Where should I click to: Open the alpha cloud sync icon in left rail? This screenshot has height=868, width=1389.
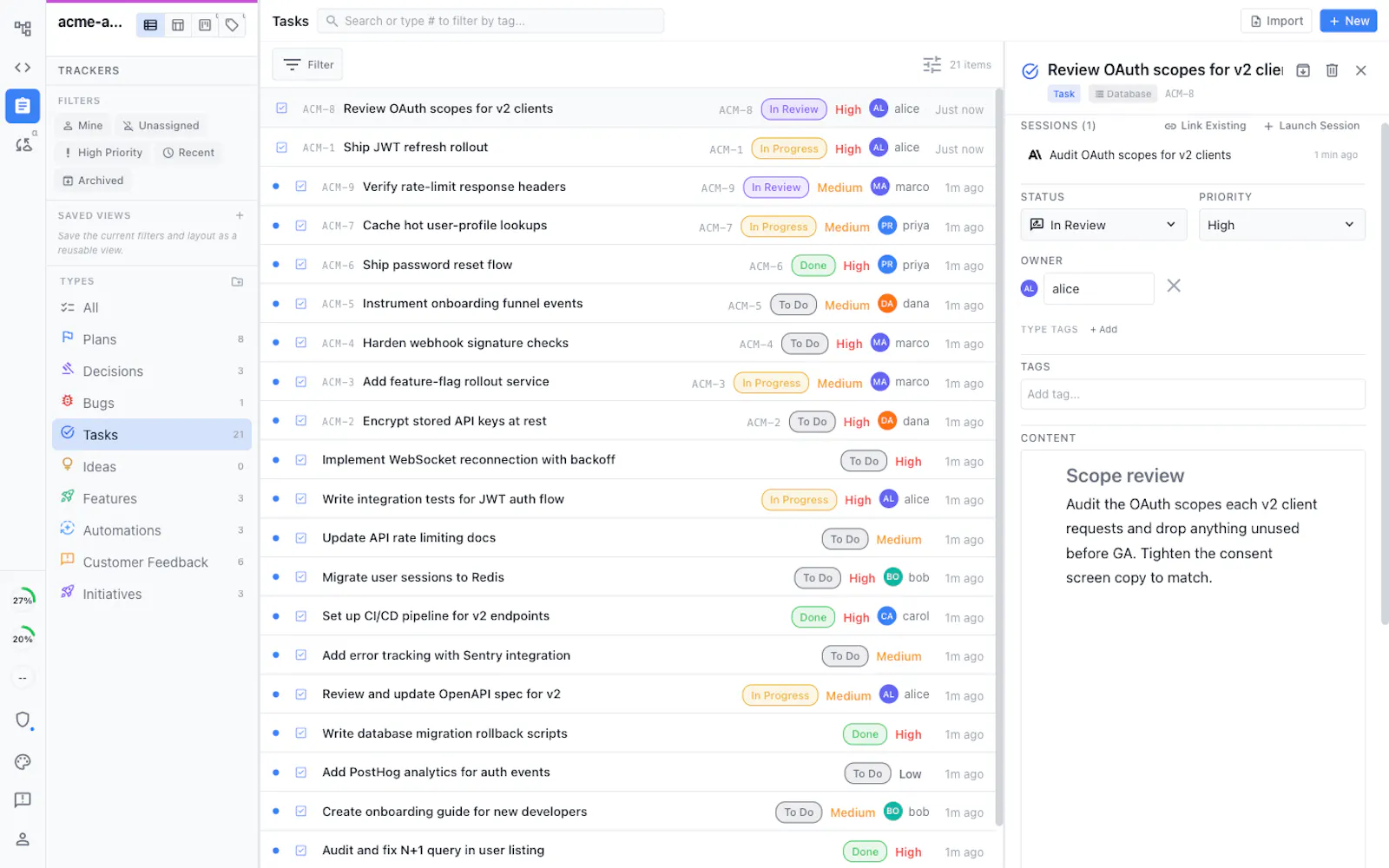point(23,144)
